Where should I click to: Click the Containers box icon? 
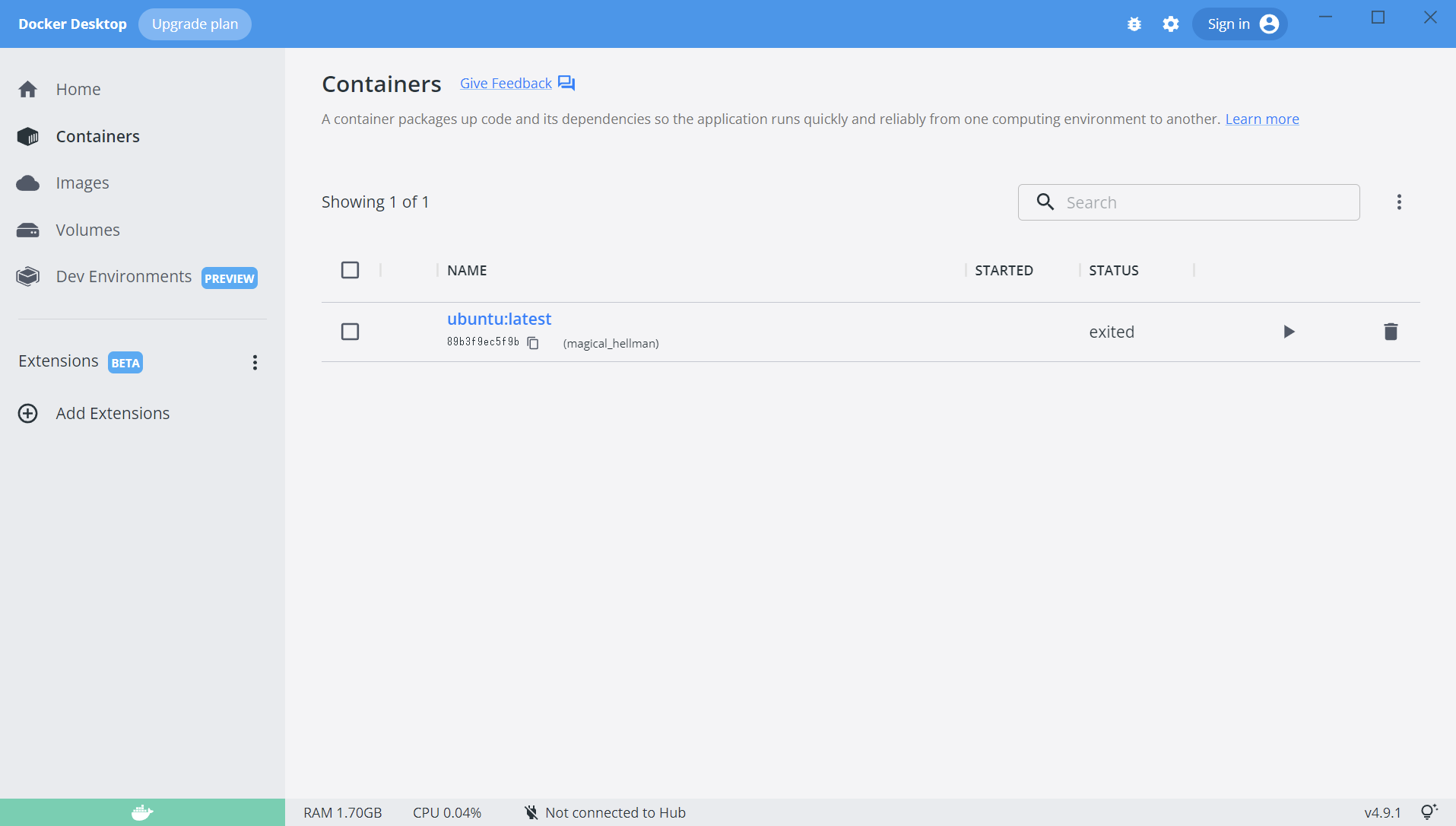click(x=28, y=136)
